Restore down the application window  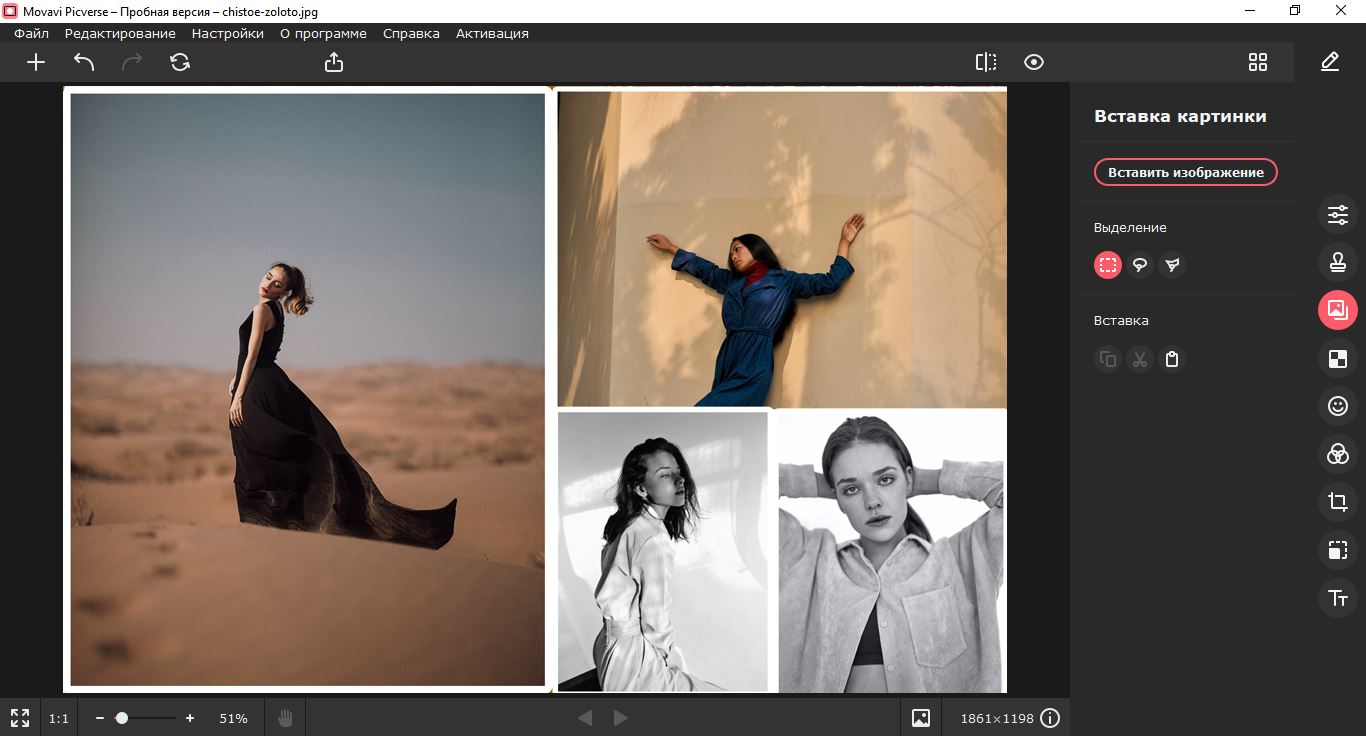[x=1295, y=10]
